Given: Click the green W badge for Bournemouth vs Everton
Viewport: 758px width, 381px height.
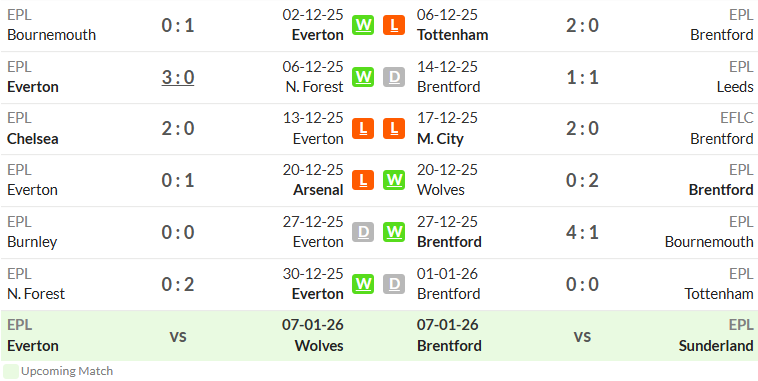Looking at the screenshot, I should click(x=363, y=25).
